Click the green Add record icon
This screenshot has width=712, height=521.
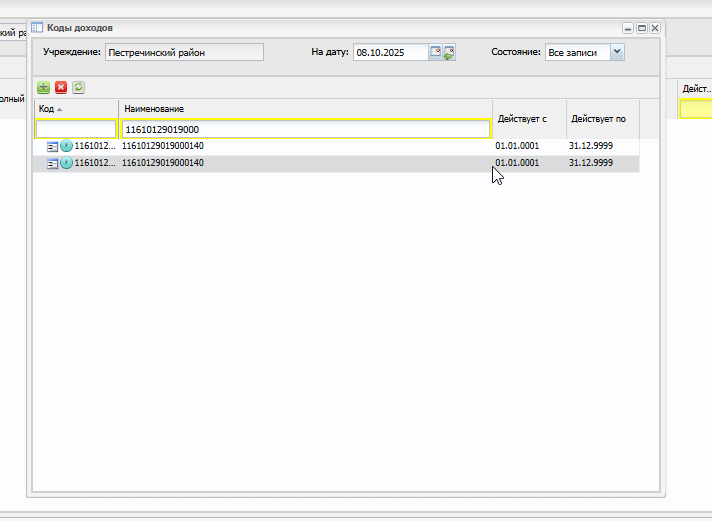coord(44,87)
